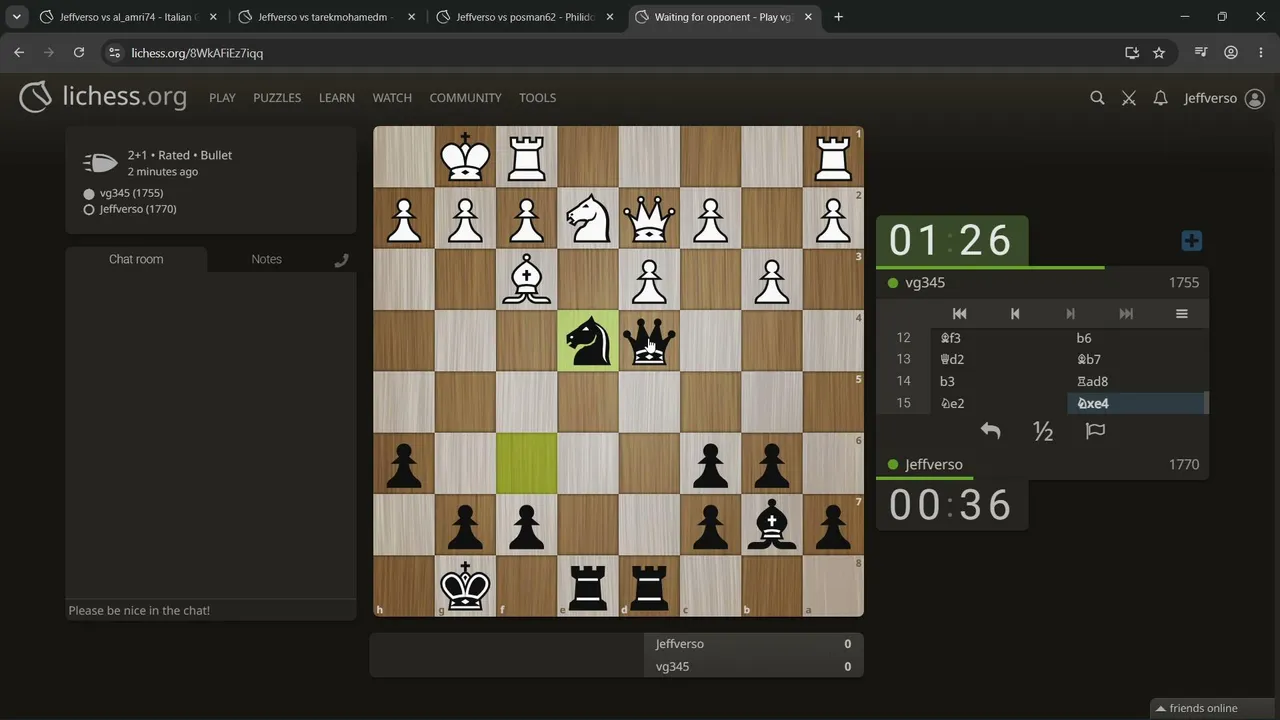Select the white queen on d2
This screenshot has width=1280, height=720.
649,218
